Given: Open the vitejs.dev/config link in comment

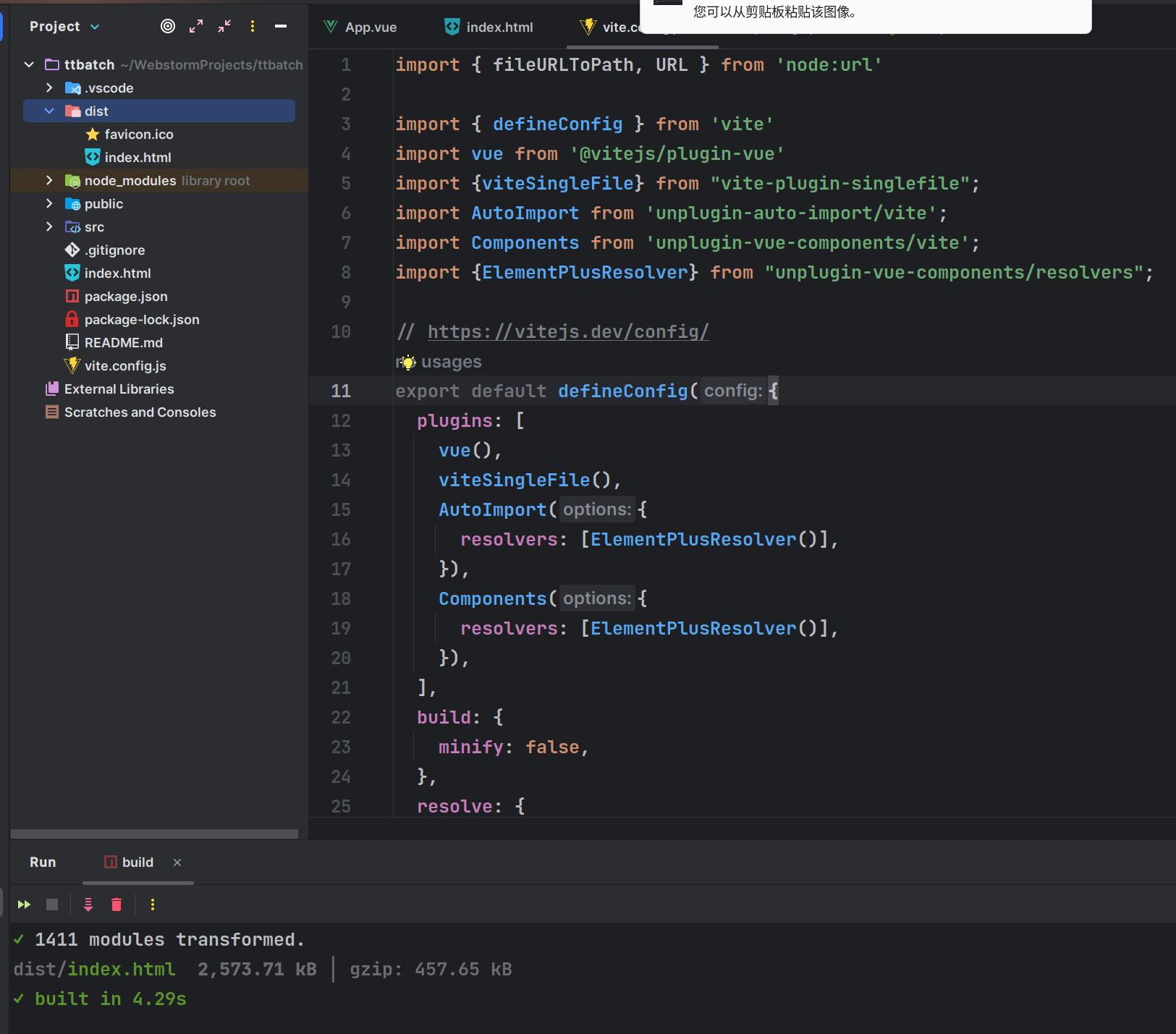Looking at the screenshot, I should click(x=568, y=331).
